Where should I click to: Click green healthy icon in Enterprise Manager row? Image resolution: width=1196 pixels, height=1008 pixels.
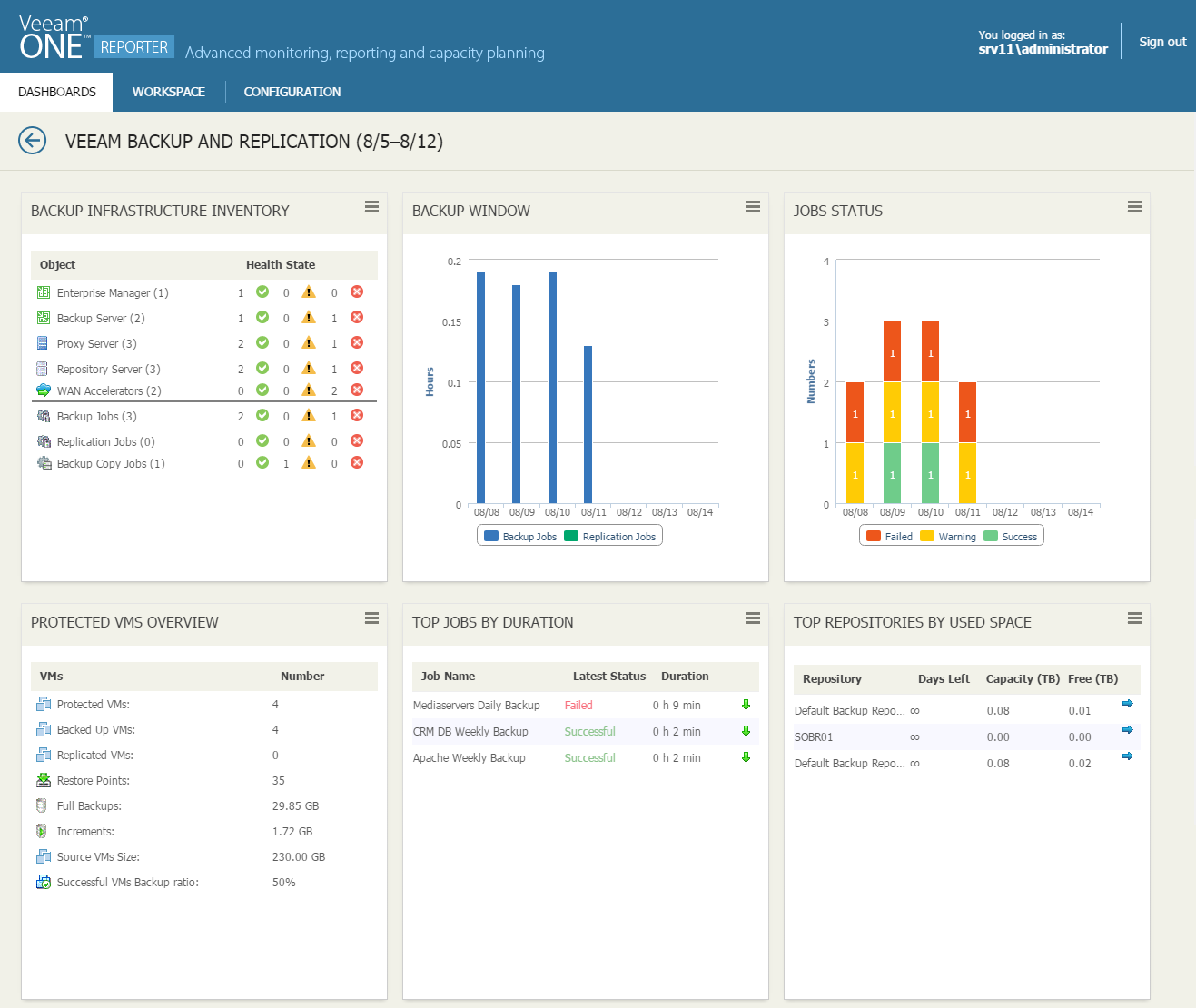(x=262, y=292)
